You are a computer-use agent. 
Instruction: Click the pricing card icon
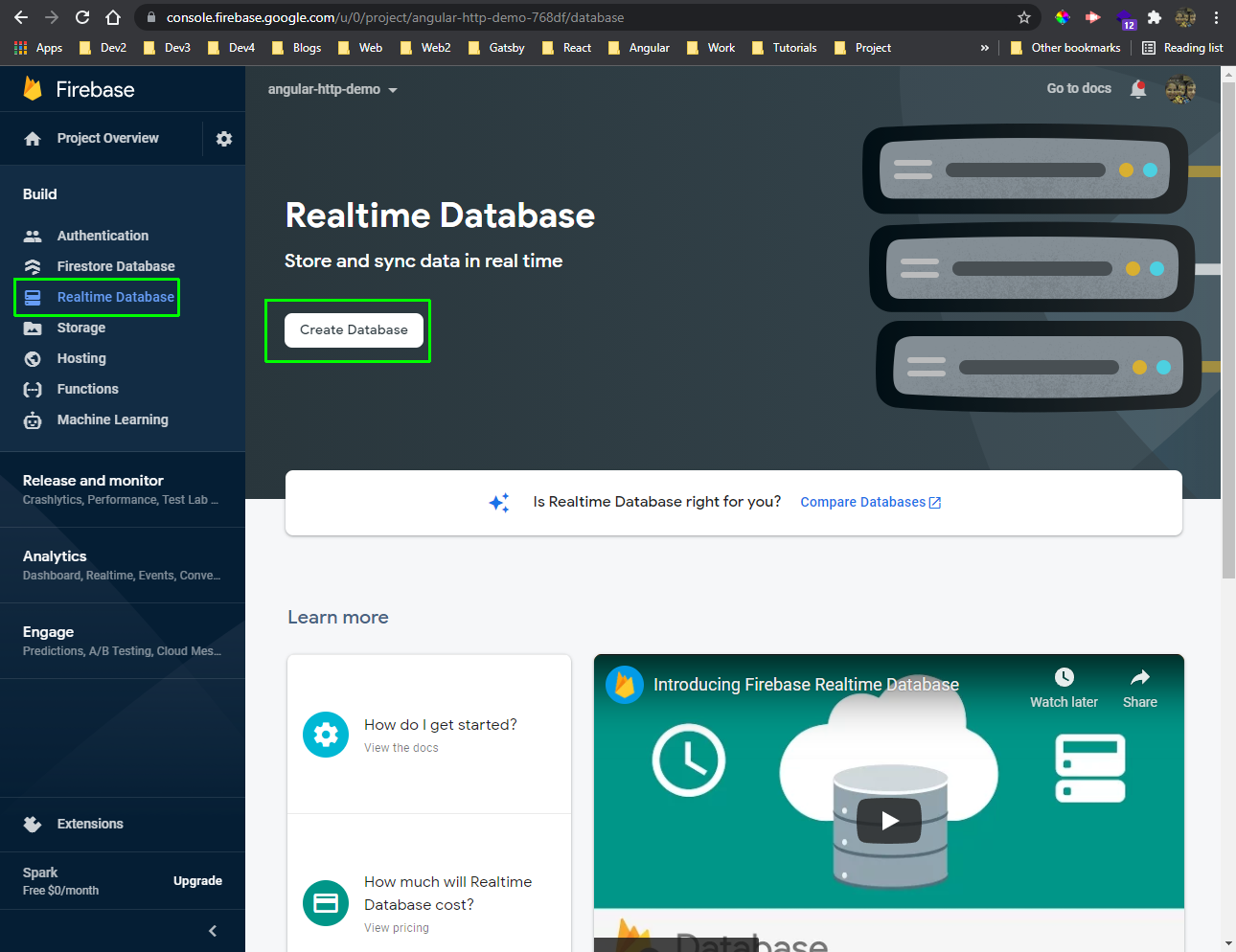(326, 903)
